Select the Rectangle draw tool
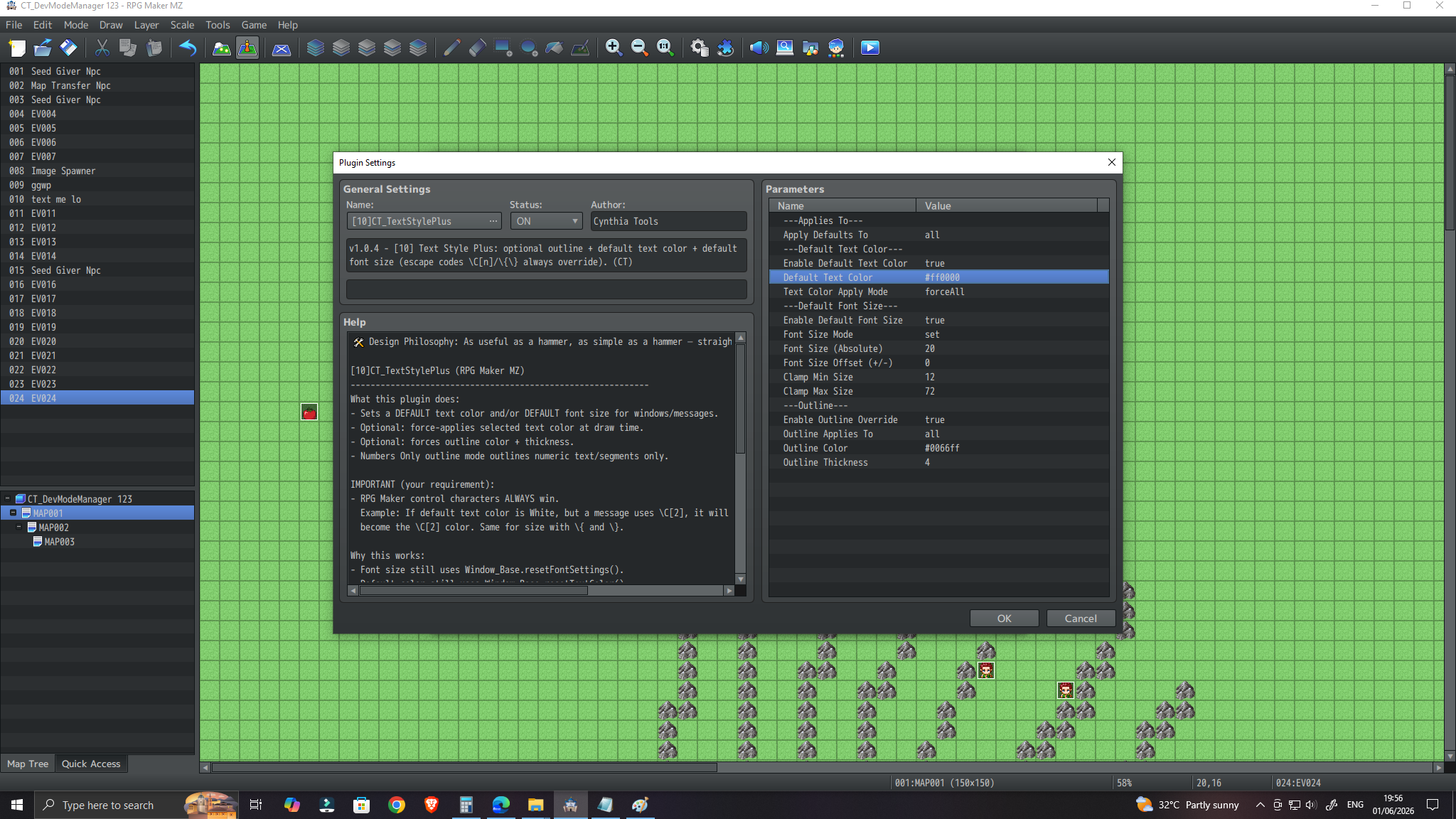This screenshot has width=1456, height=819. 503,48
